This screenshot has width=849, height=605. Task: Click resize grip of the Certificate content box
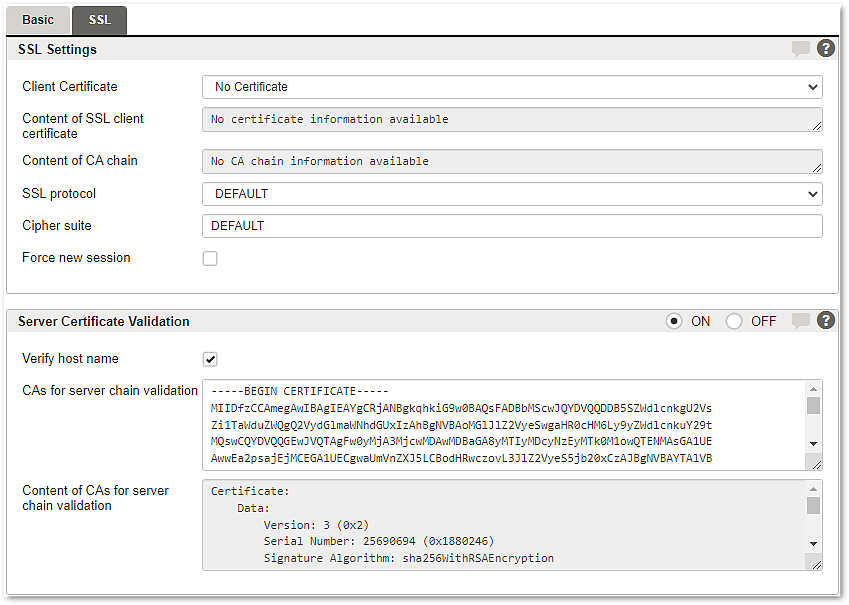tap(817, 564)
